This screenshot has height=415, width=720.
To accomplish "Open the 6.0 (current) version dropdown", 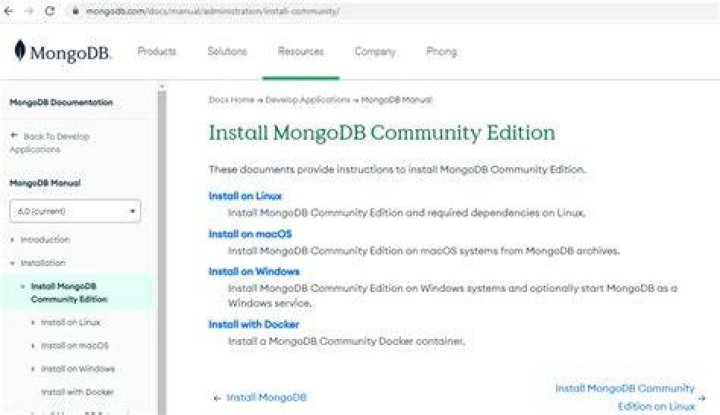I will pyautogui.click(x=75, y=211).
